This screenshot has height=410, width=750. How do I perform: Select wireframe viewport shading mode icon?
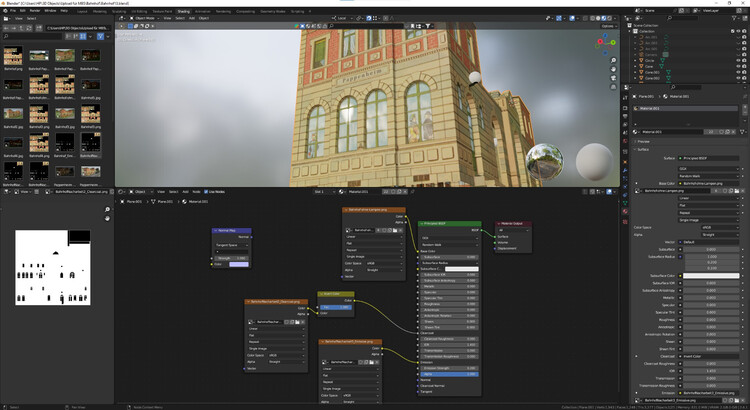tap(593, 18)
